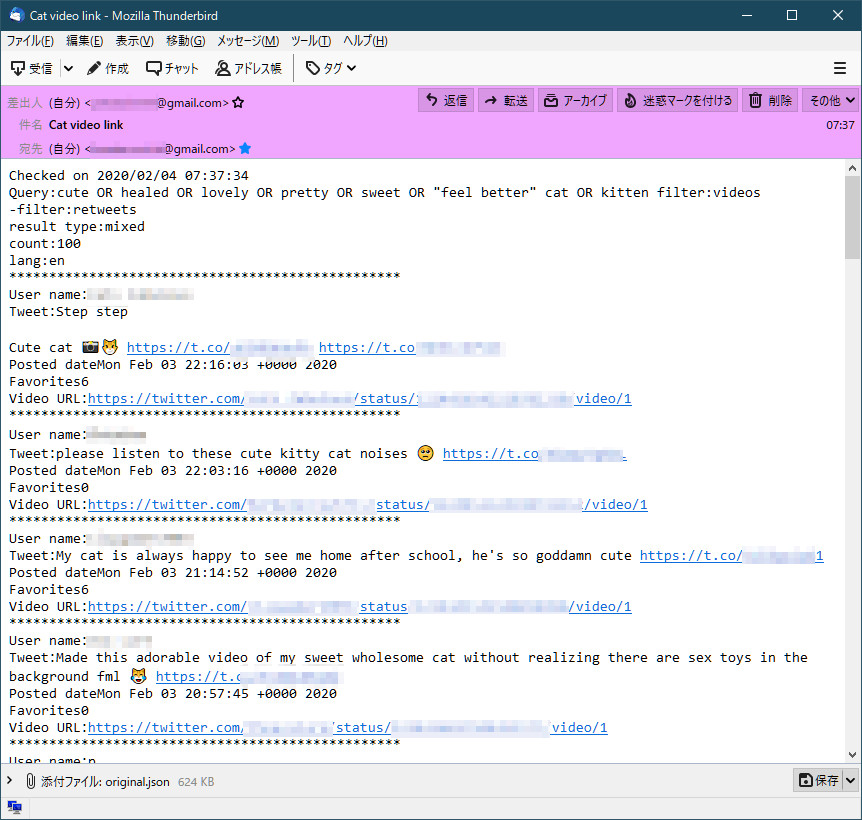Click the Forward (転送) button
862x820 pixels.
[x=506, y=101]
